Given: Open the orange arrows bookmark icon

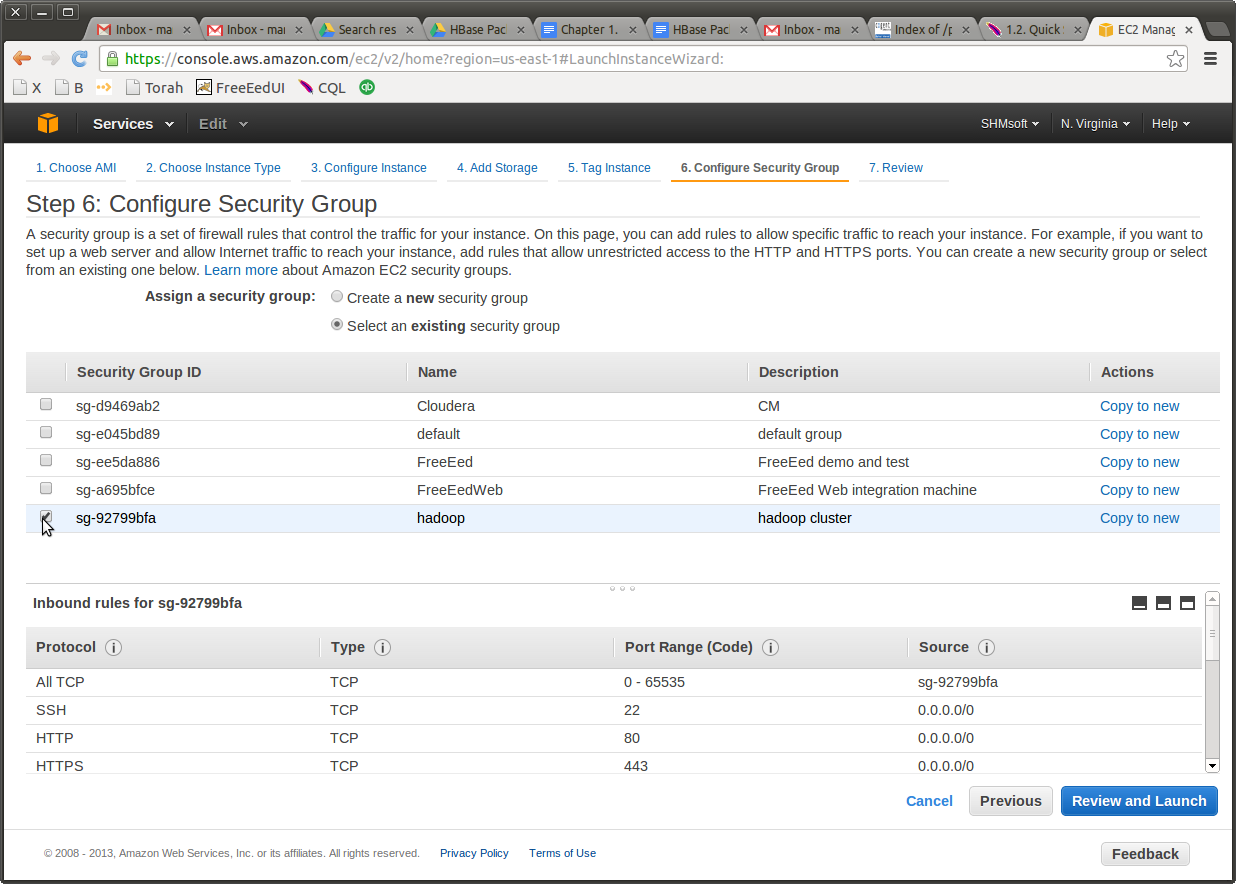Looking at the screenshot, I should [x=104, y=87].
